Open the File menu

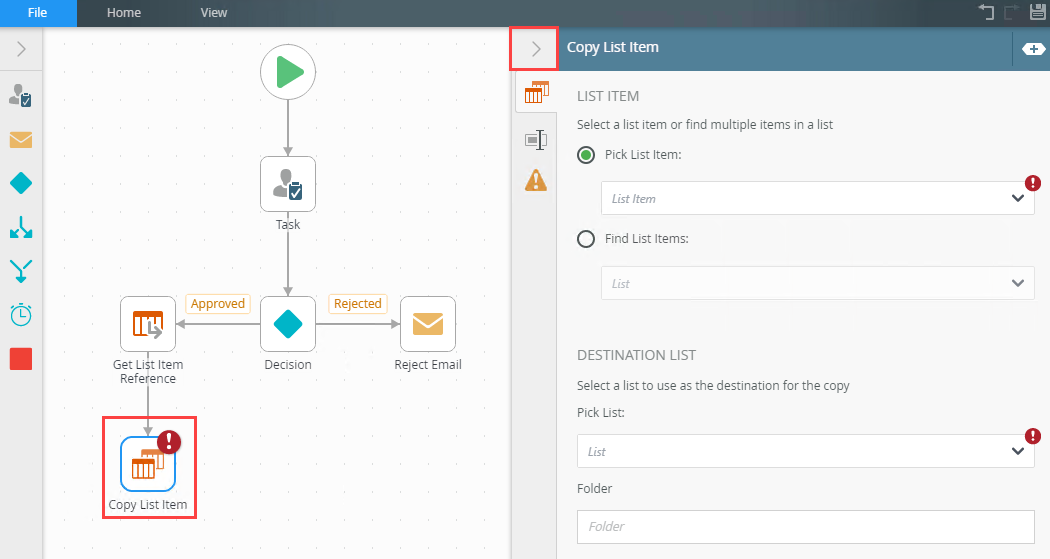[38, 13]
